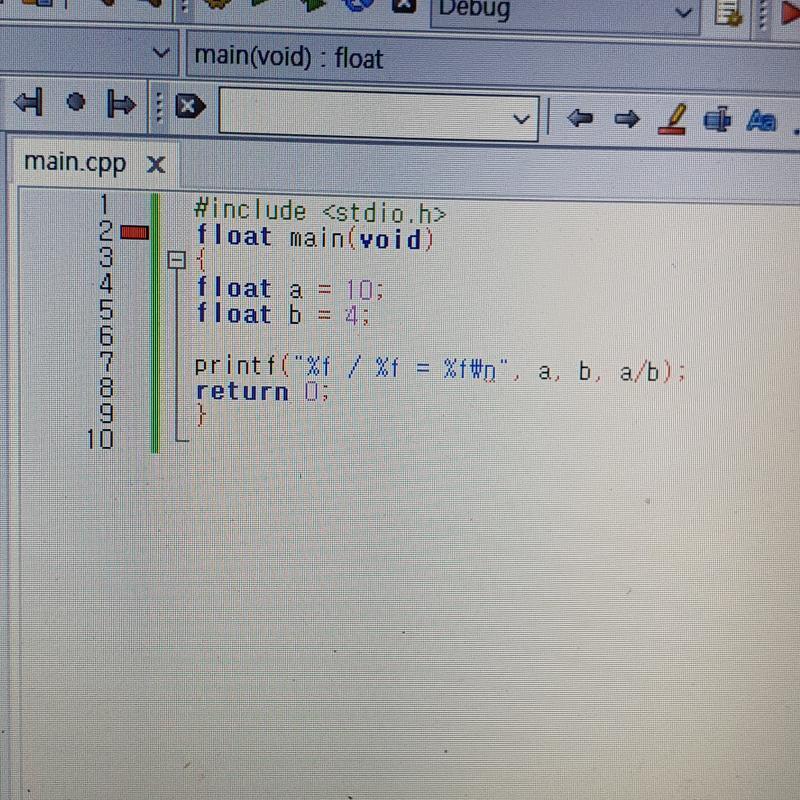Open the search text combo box arrow
Screen dimensions: 800x800
click(521, 120)
